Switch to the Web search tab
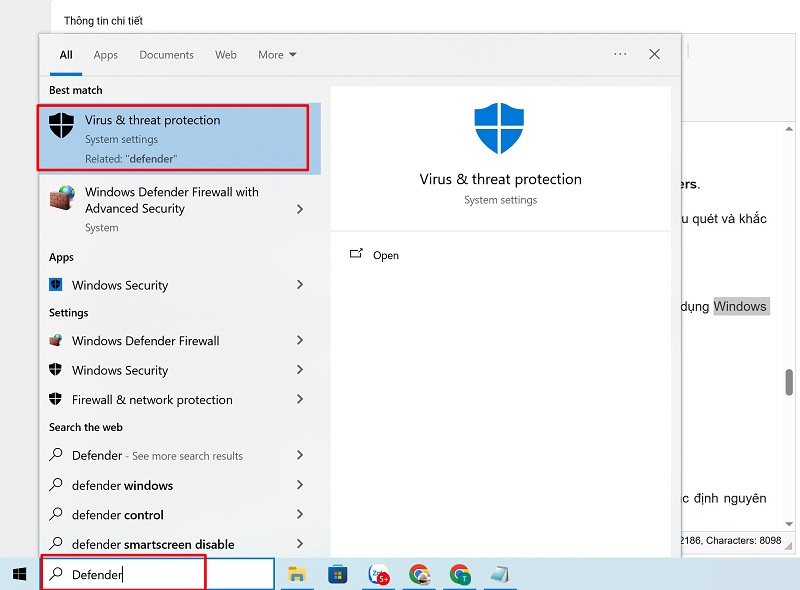Viewport: 800px width, 590px height. 226,55
